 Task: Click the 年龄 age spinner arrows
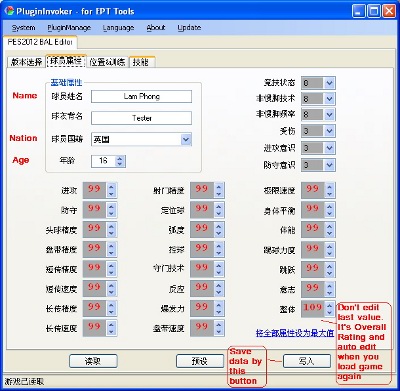pos(120,161)
